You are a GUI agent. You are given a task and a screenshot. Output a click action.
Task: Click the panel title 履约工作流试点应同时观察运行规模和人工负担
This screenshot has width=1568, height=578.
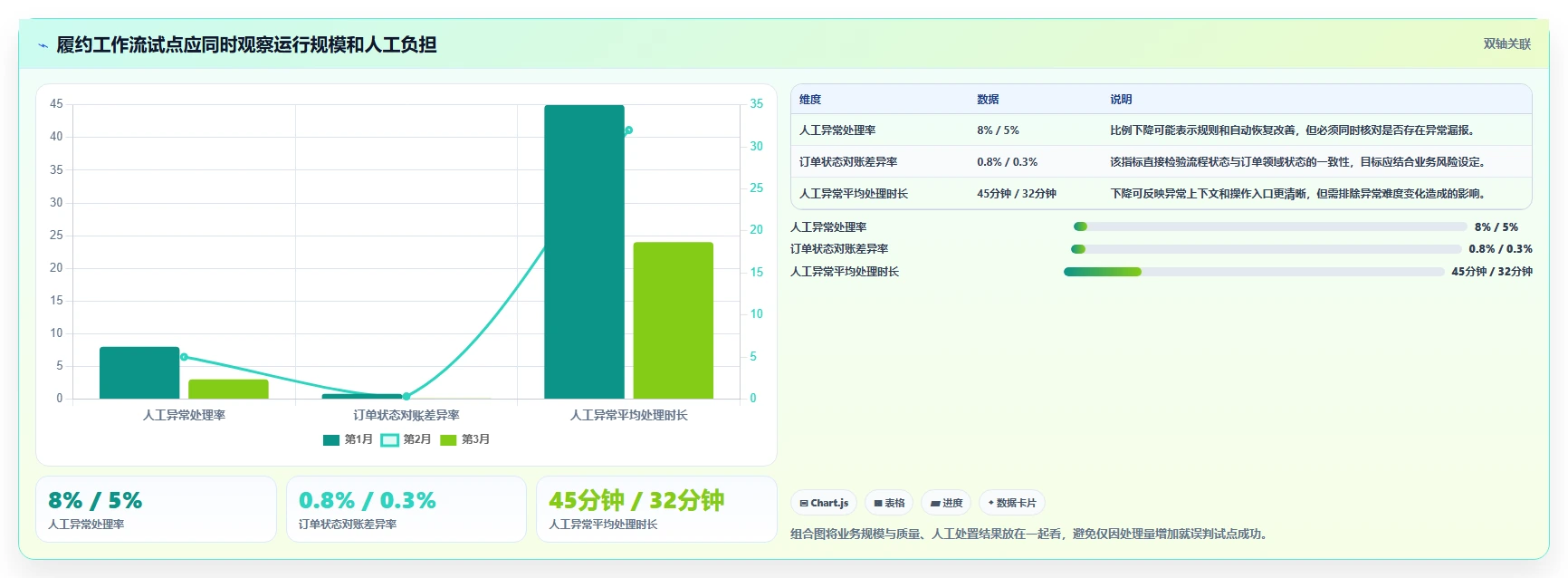pos(246,45)
